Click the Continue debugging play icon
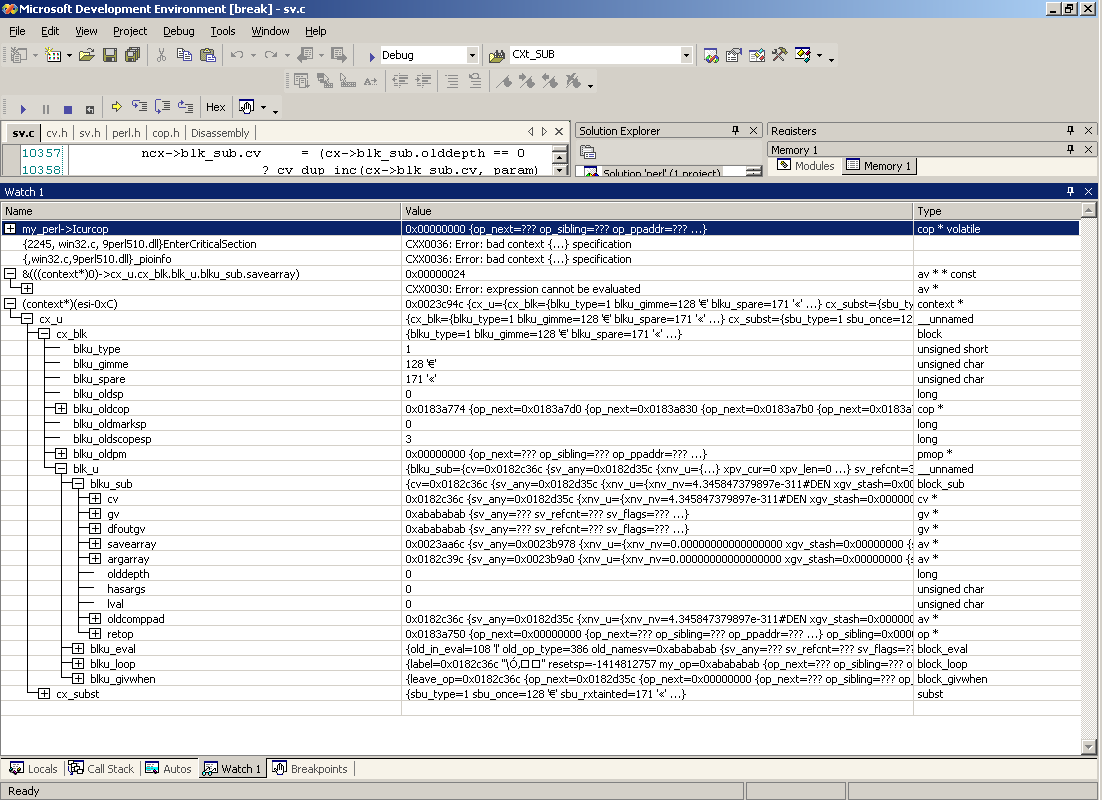1102x800 pixels. (x=23, y=108)
